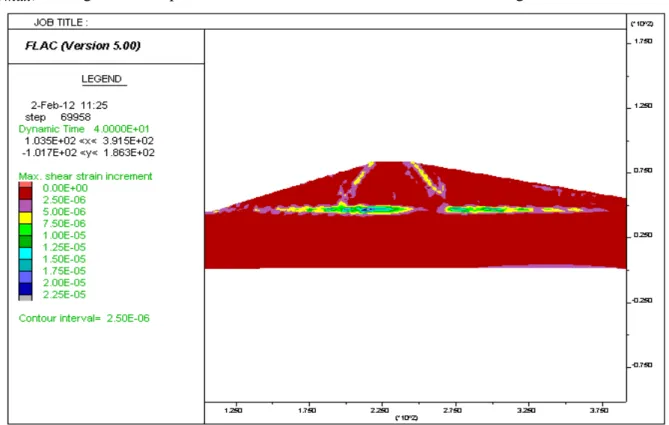This screenshot has height=425, width=669.
Task: Click the FLAC (Version 5.00) heading
Action: pyautogui.click(x=83, y=46)
